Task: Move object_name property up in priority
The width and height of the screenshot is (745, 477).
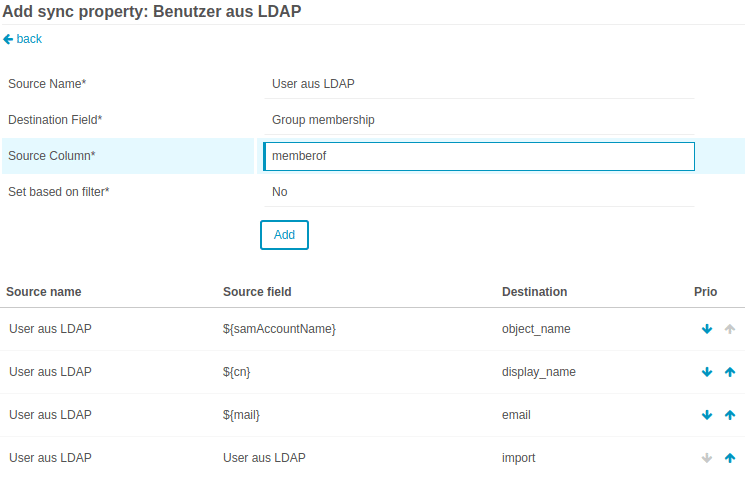Action: click(x=729, y=329)
